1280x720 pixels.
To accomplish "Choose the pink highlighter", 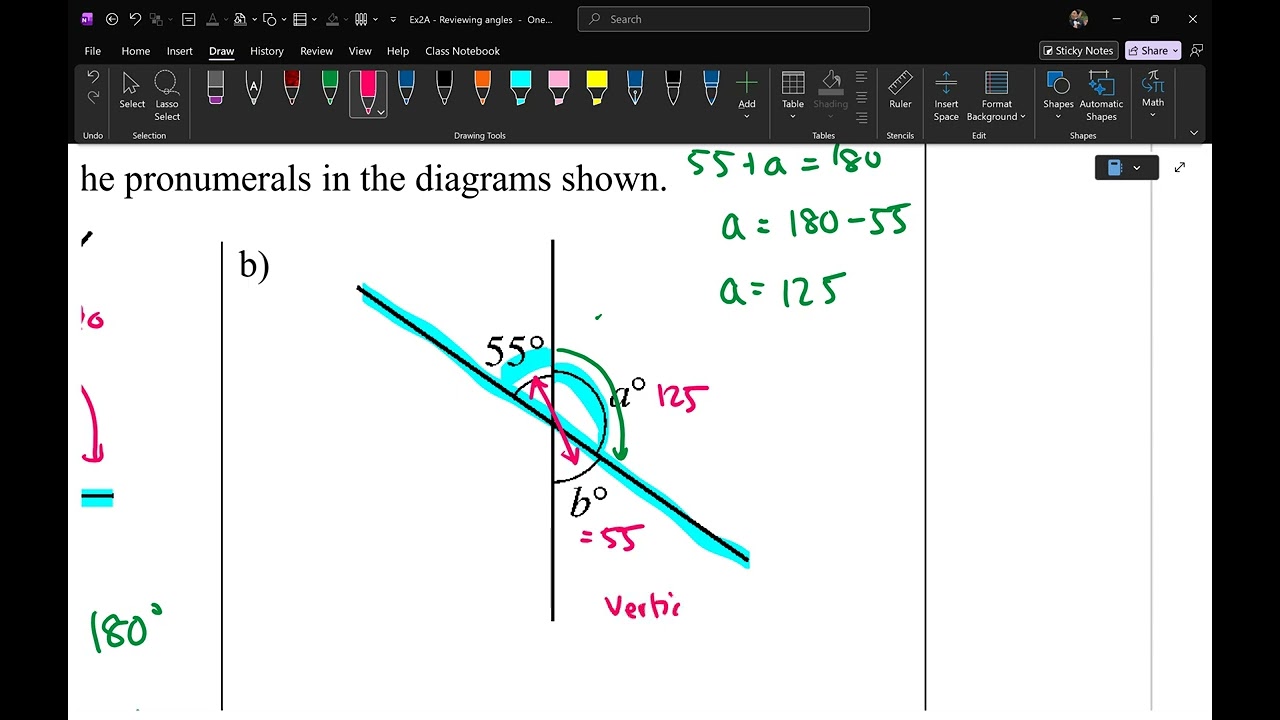I will (558, 88).
